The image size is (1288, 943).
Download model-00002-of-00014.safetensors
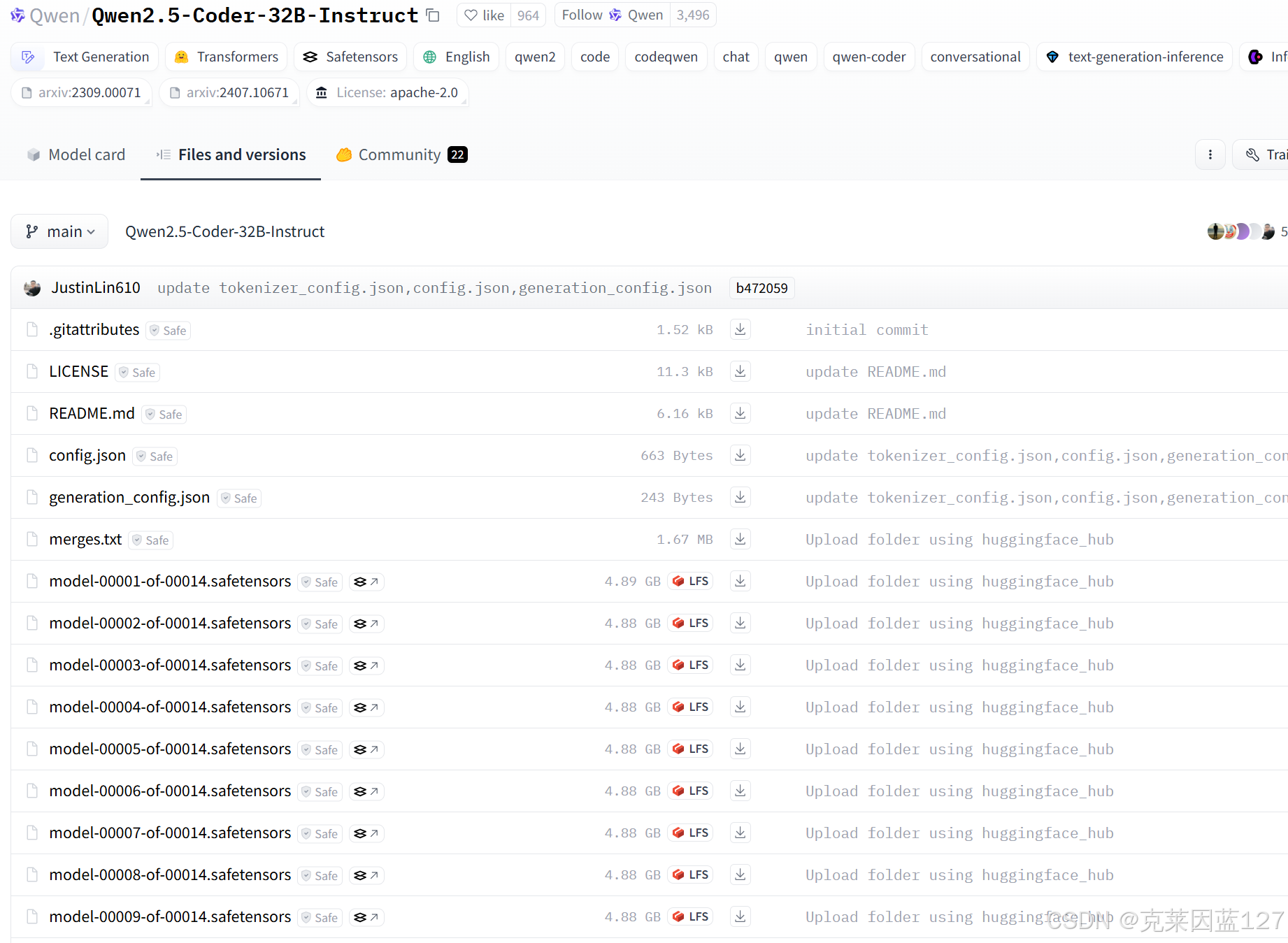(740, 623)
